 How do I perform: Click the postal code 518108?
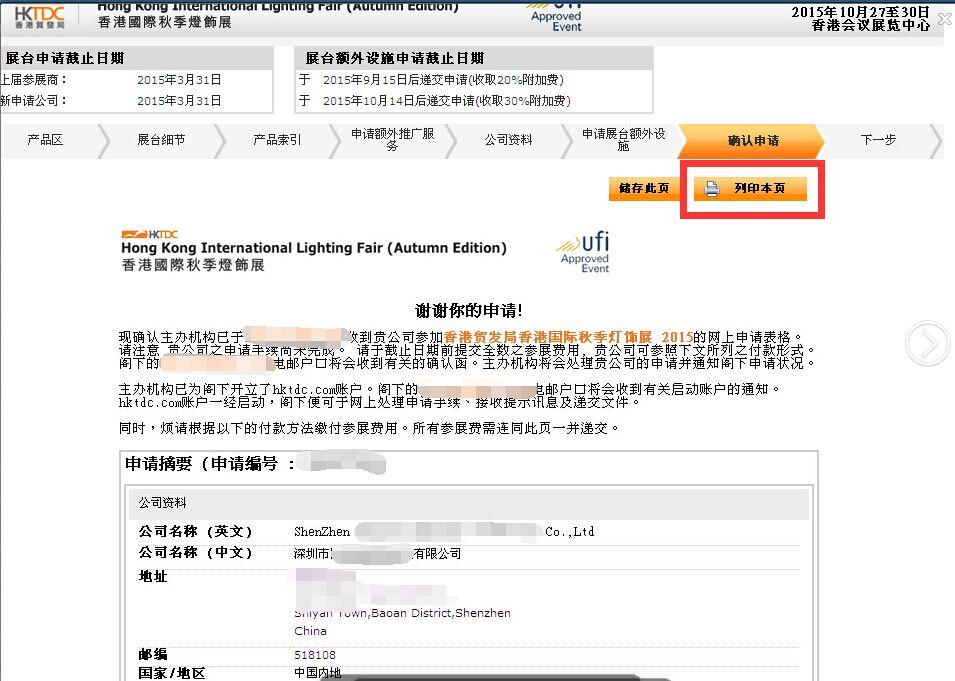[x=315, y=655]
